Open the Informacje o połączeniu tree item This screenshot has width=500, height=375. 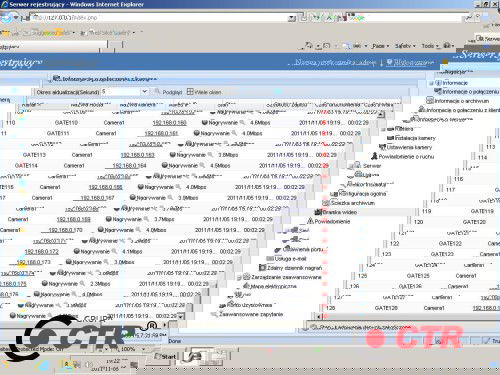coord(470,92)
